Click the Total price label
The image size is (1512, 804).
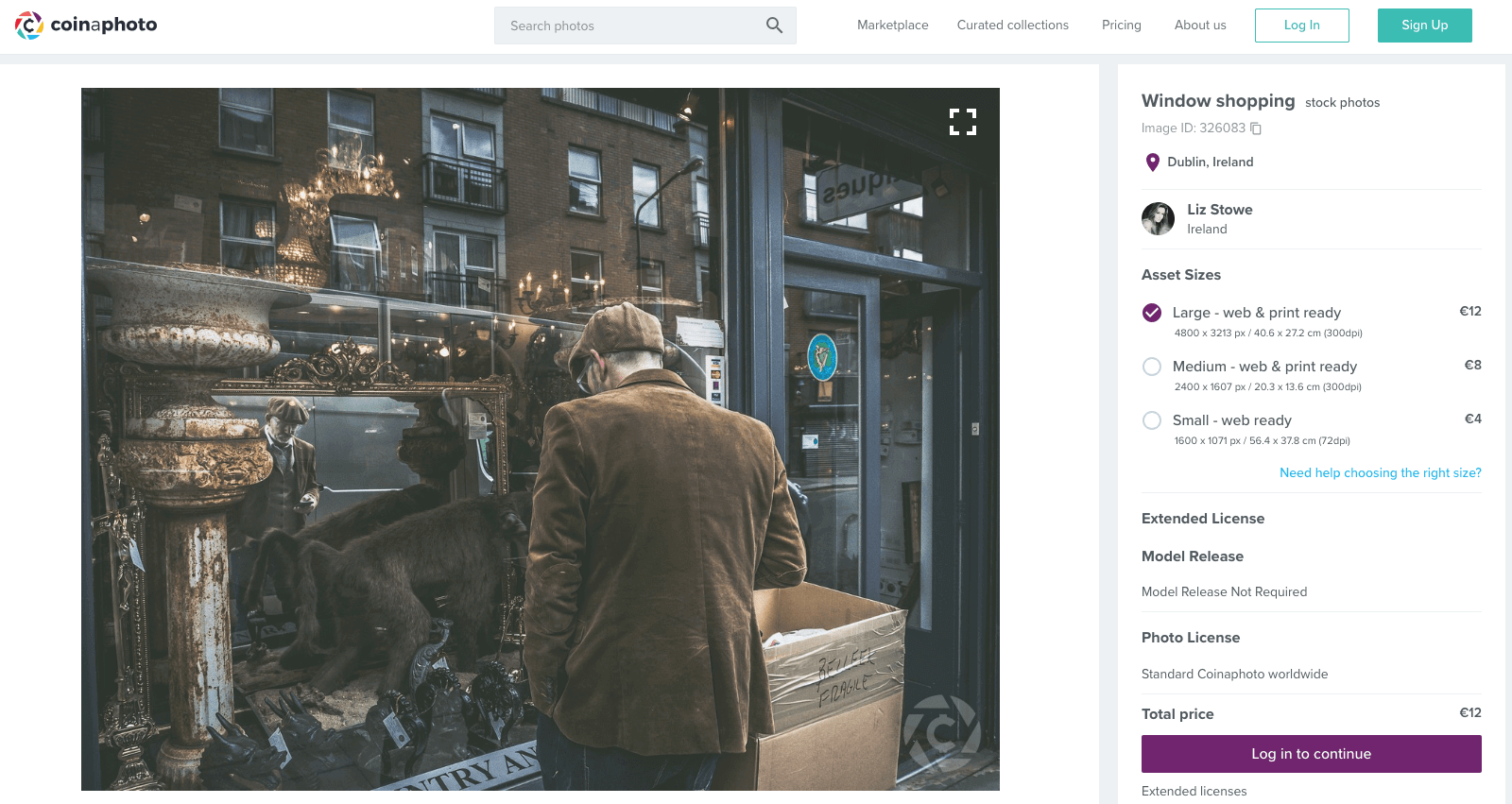1177,714
